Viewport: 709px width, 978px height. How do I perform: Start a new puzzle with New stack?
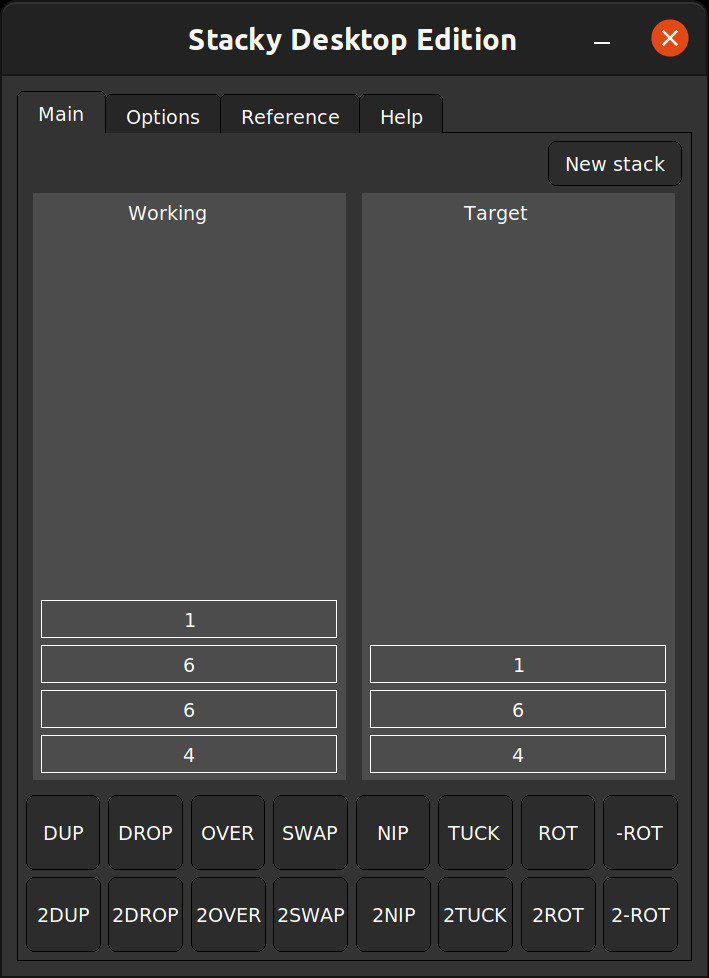614,163
